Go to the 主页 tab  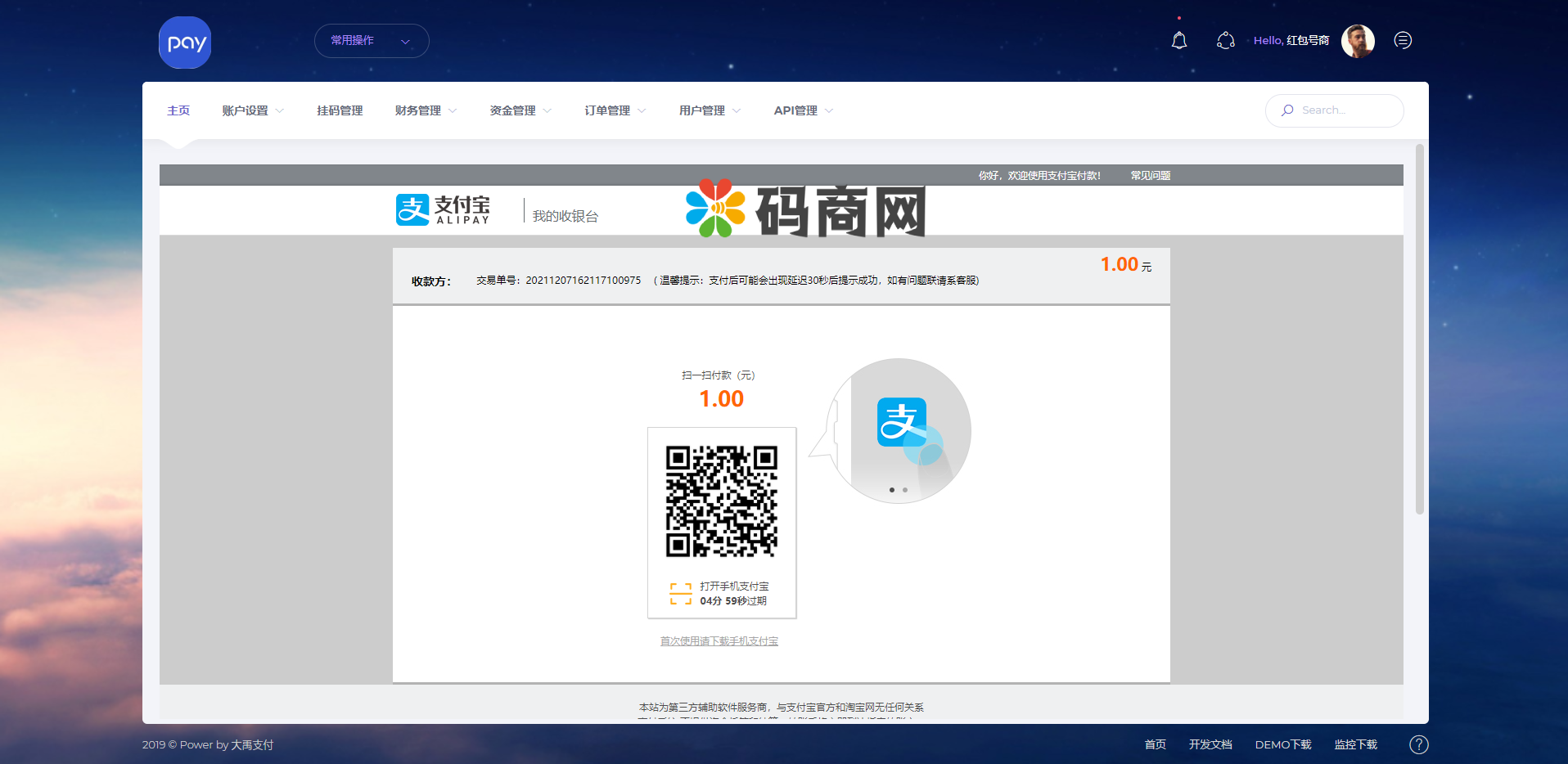pos(178,110)
